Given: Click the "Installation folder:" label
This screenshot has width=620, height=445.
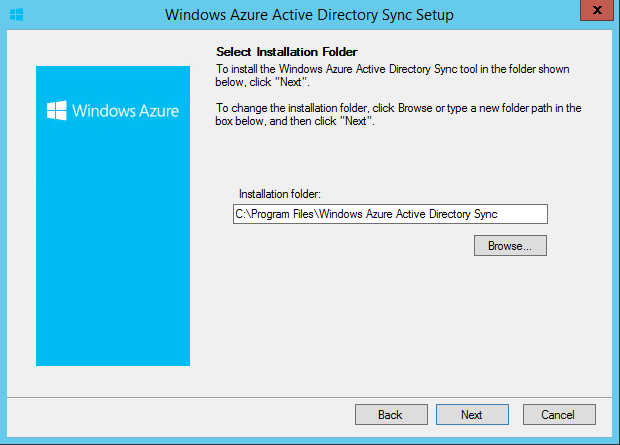Looking at the screenshot, I should pyautogui.click(x=280, y=194).
